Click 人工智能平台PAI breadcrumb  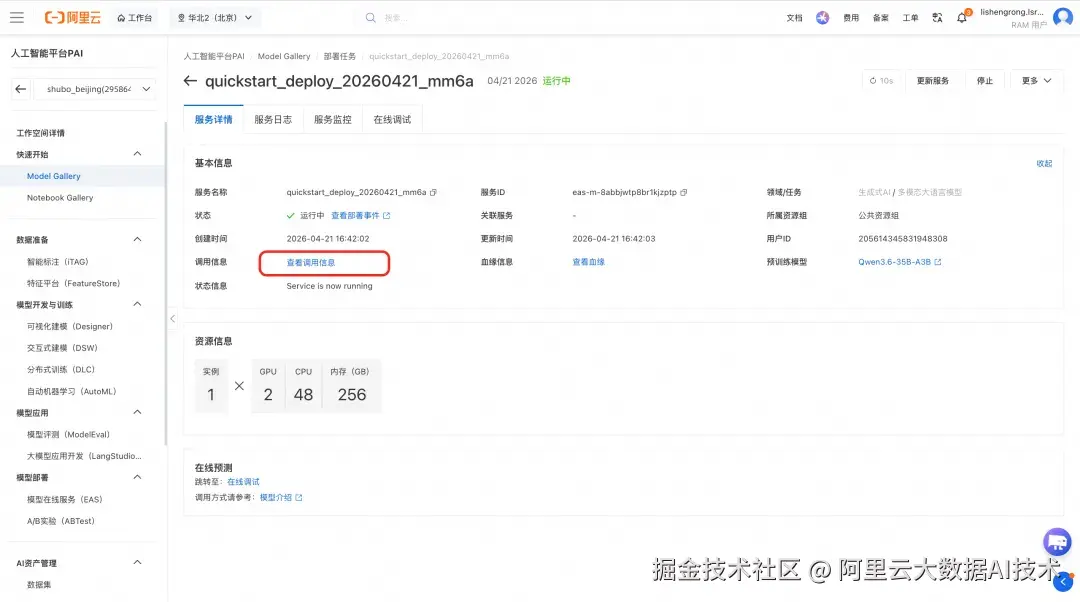[214, 56]
